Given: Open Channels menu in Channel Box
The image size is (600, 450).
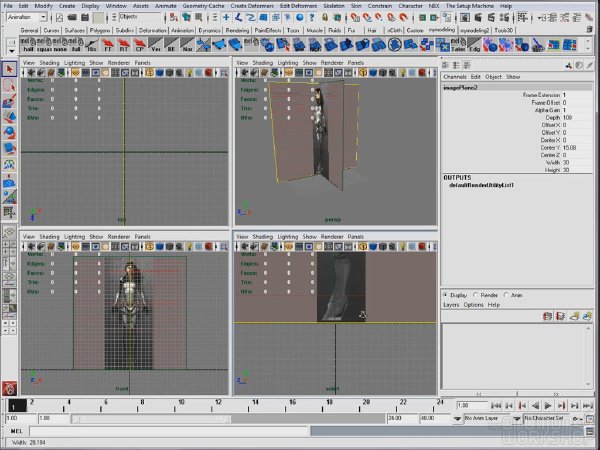Looking at the screenshot, I should coord(455,77).
